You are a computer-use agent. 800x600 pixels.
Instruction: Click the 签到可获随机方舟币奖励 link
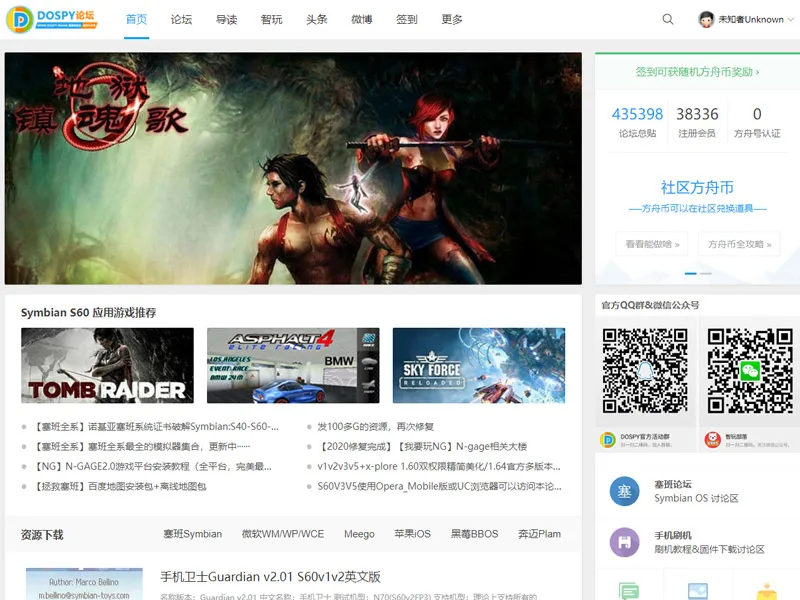(x=697, y=72)
